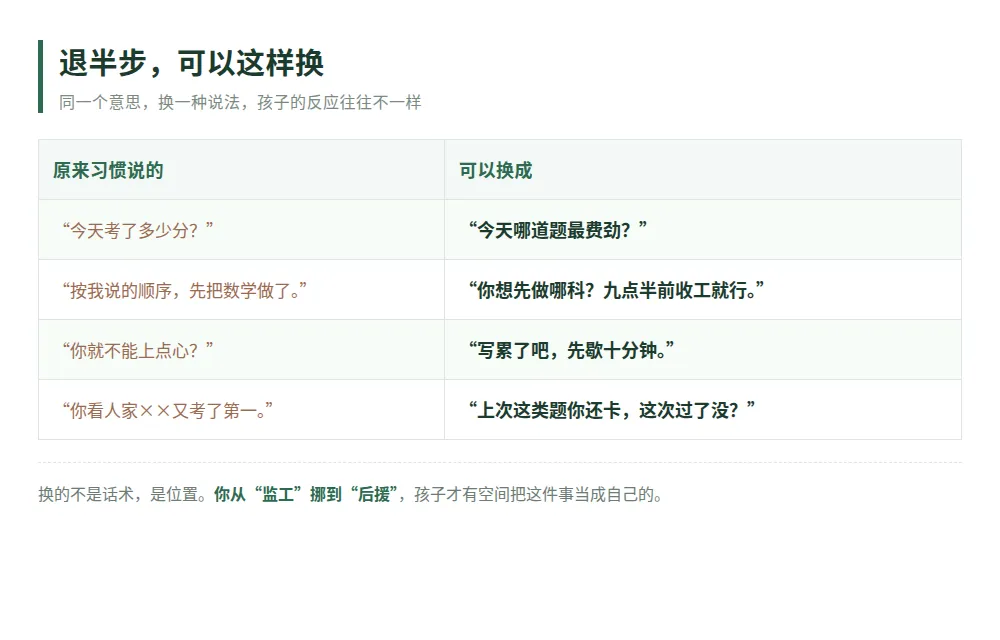Select the subtitle "同一个意思，换一种说法"
The width and height of the screenshot is (1000, 640).
coord(149,103)
